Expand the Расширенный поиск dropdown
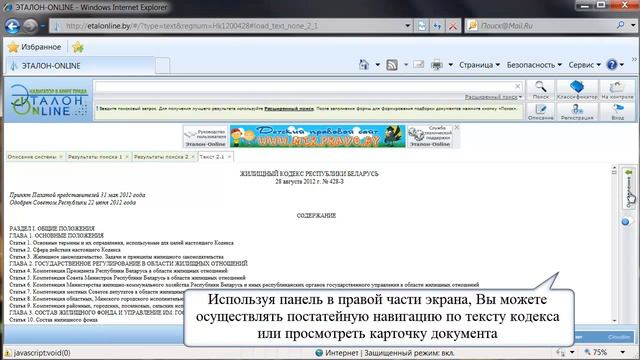640x360 pixels. [520, 97]
